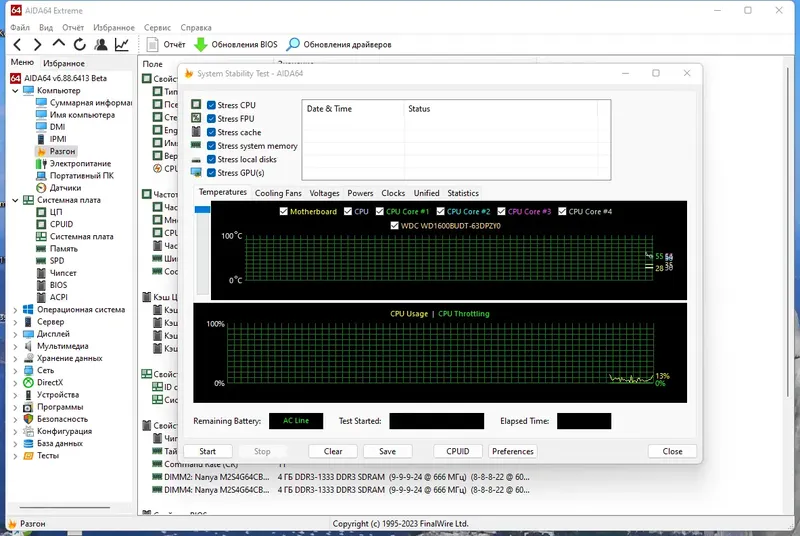Image resolution: width=800 pixels, height=536 pixels.
Task: Uncheck the Stress FPU checkbox
Action: tap(211, 118)
